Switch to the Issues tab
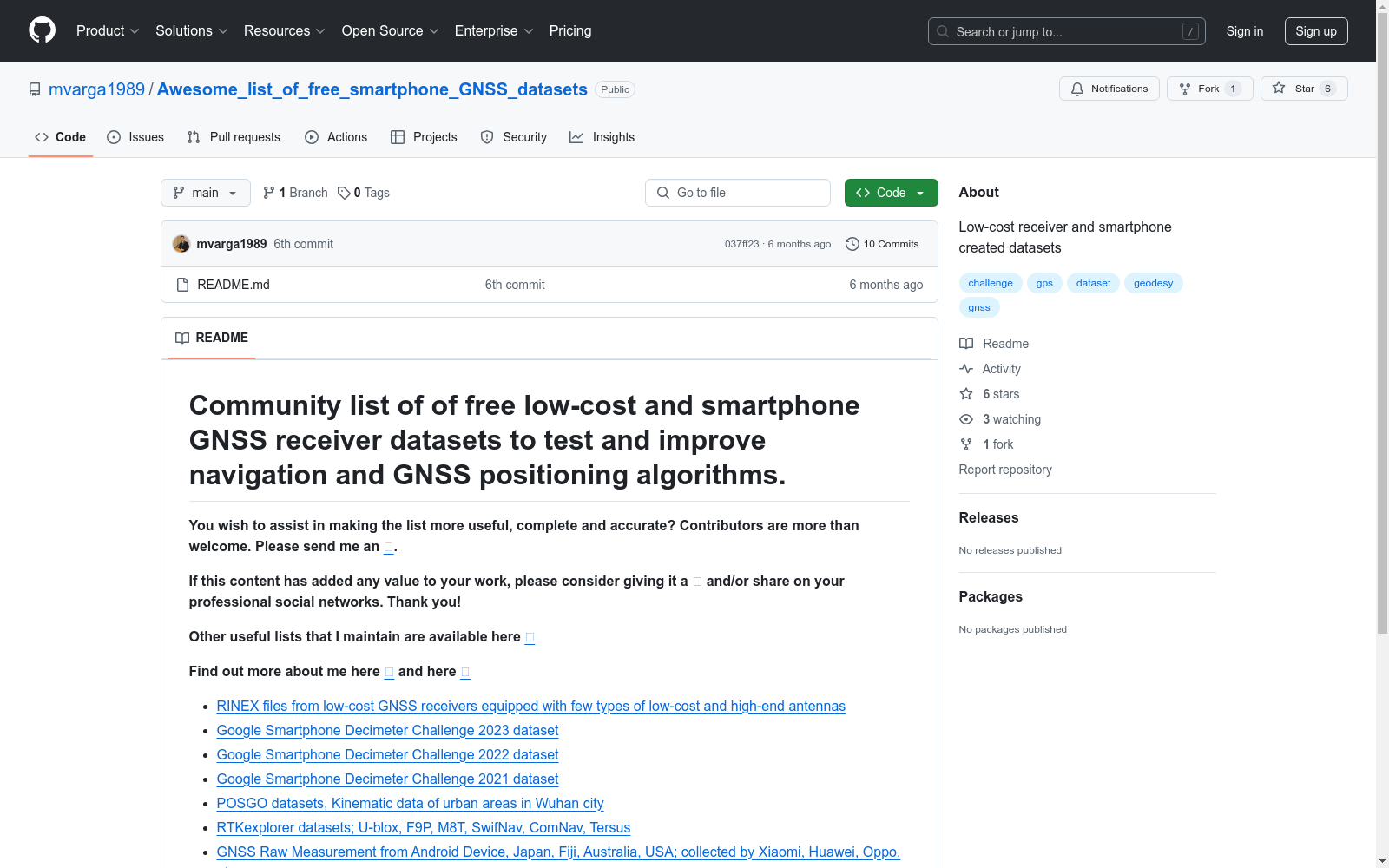 point(135,137)
